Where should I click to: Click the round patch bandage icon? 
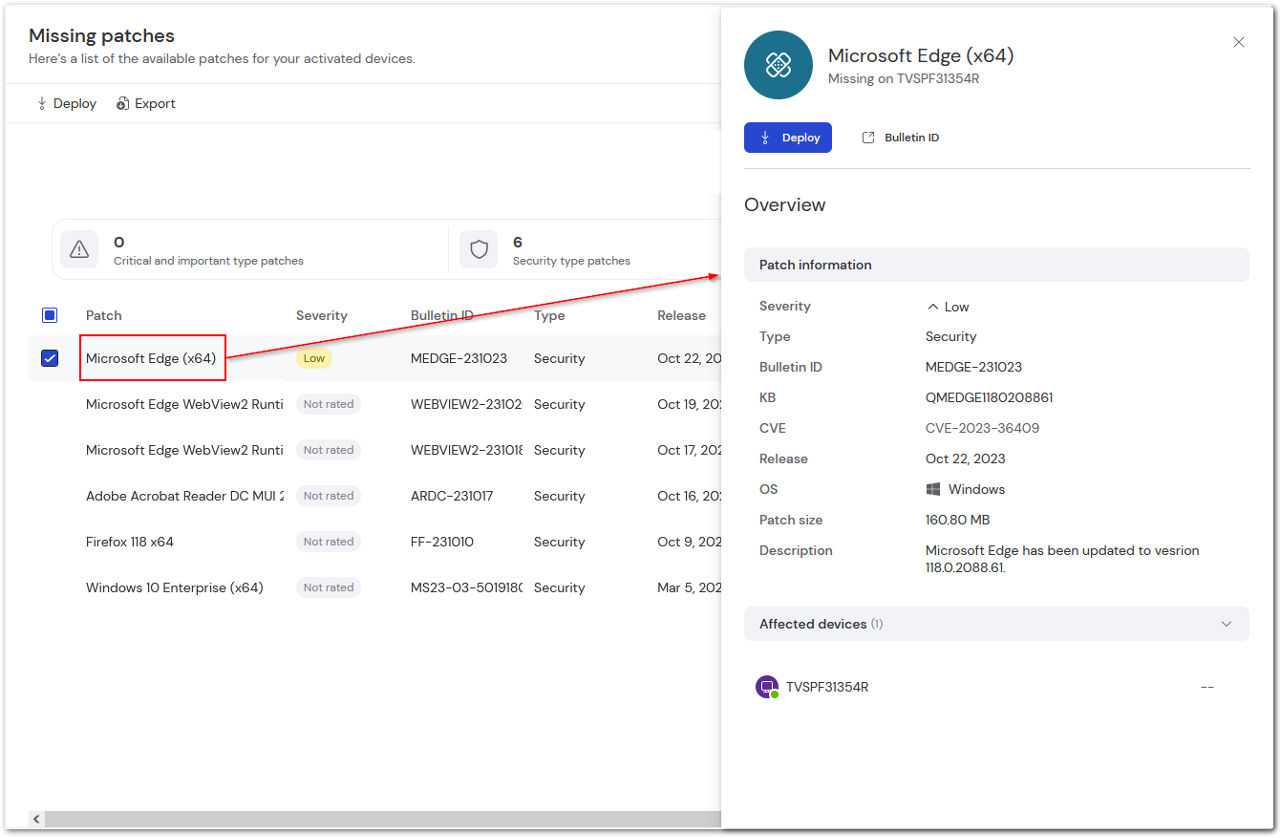click(x=778, y=65)
